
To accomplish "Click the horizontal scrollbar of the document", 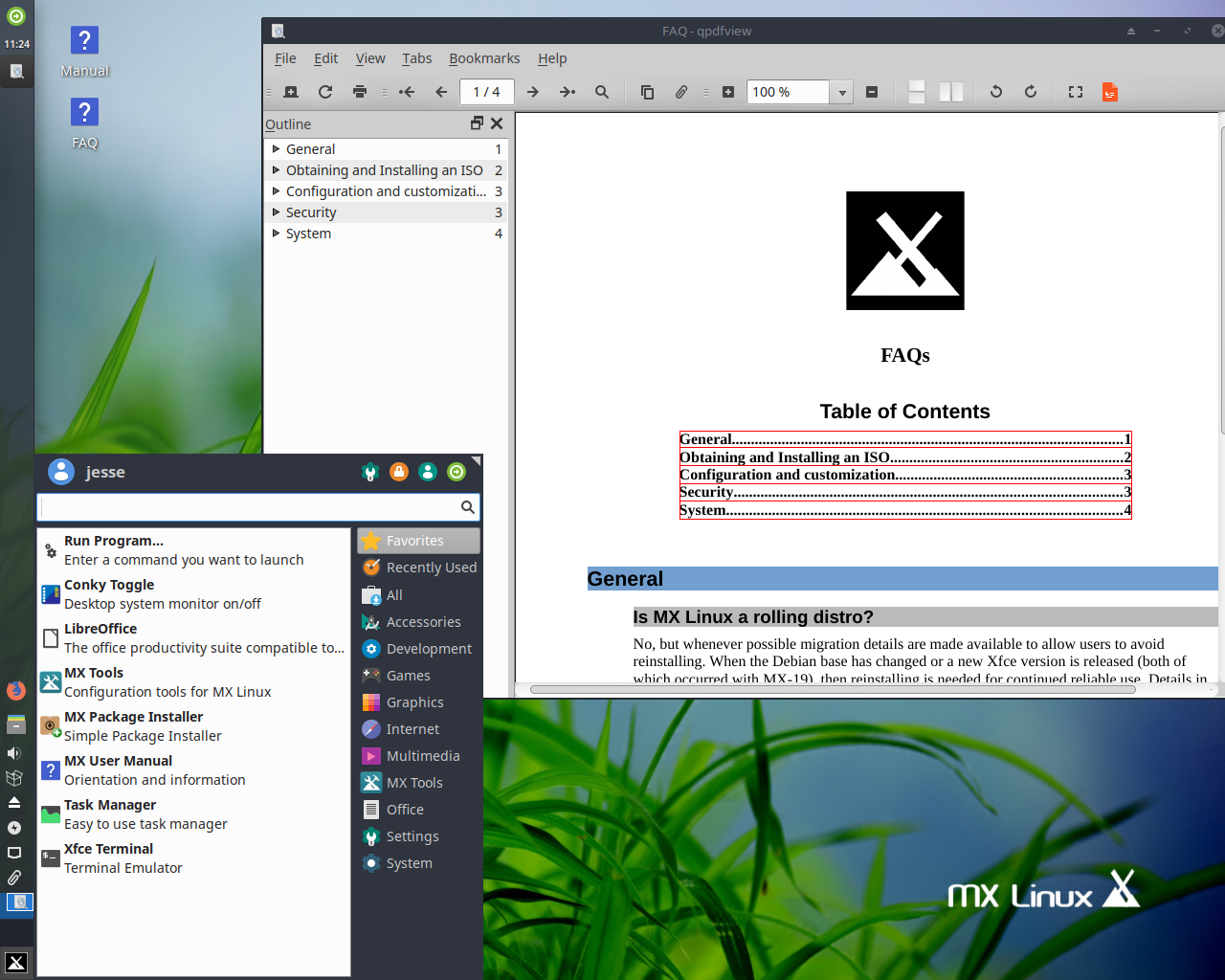I will click(x=833, y=689).
